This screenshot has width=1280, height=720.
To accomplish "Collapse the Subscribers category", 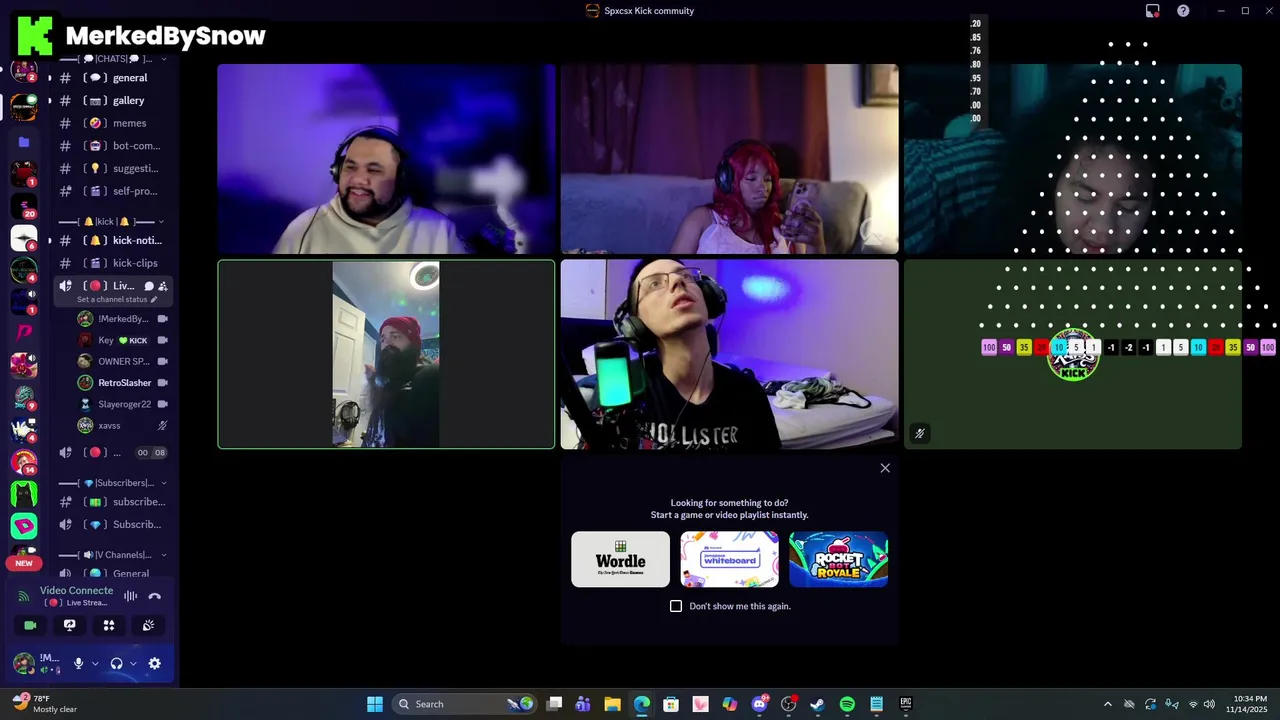I will pos(112,483).
